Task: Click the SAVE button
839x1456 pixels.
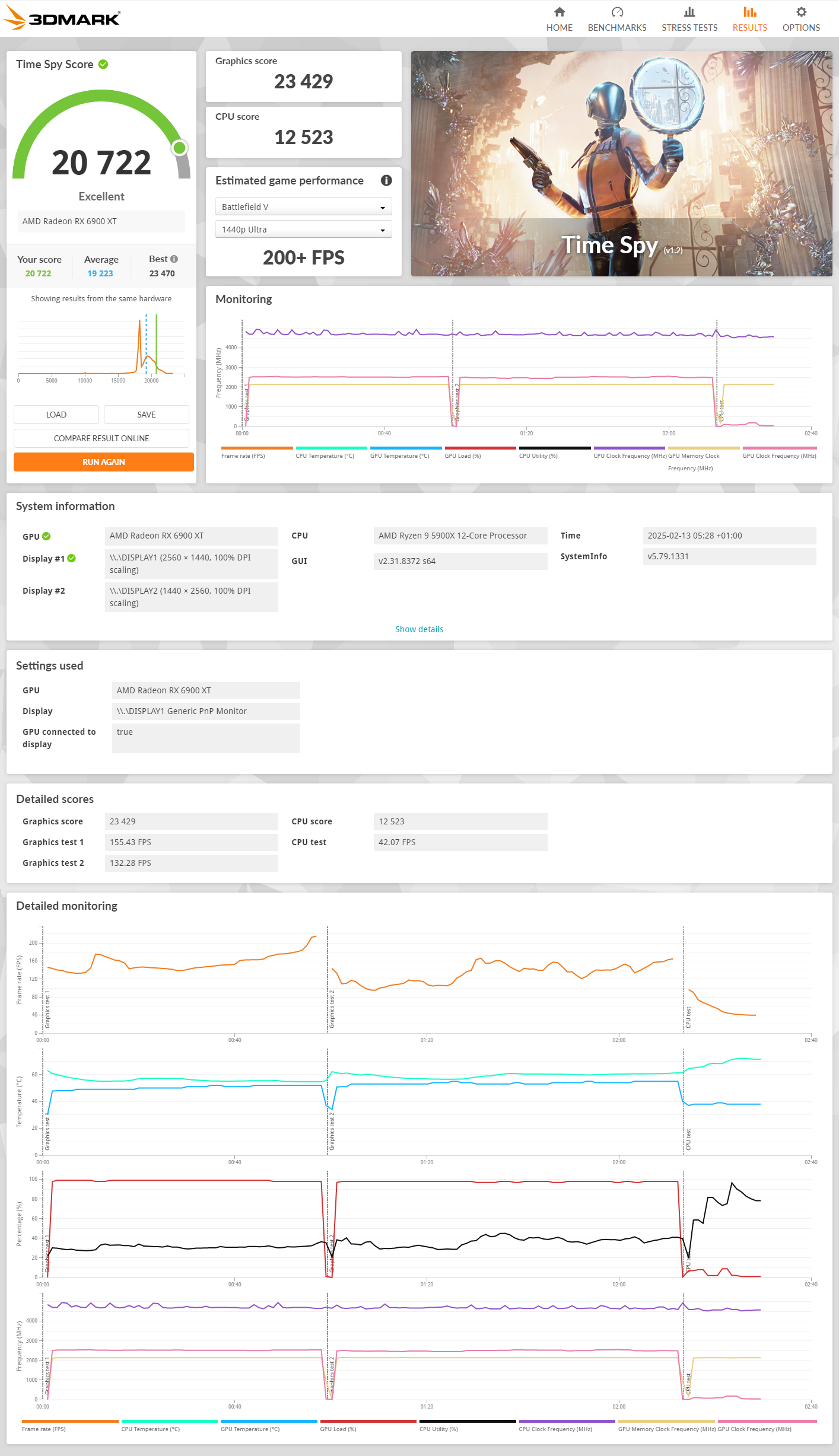Action: click(x=147, y=415)
